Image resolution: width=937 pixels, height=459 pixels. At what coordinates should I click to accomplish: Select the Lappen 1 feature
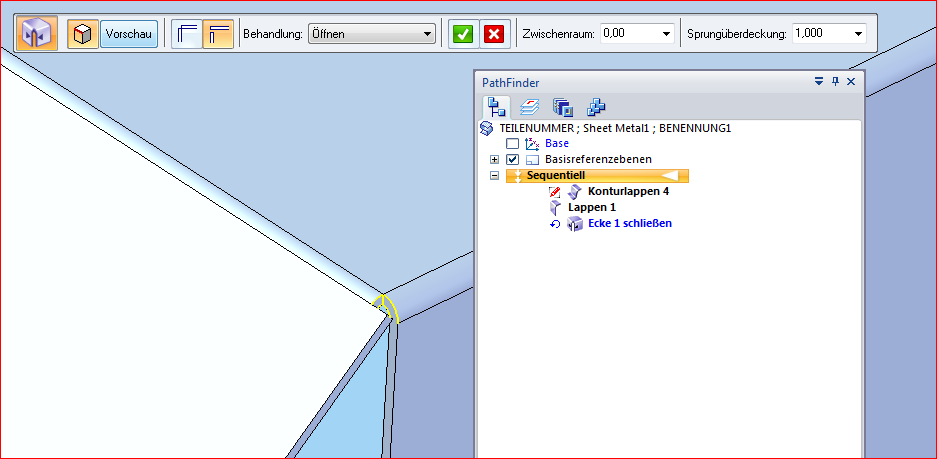tap(592, 207)
